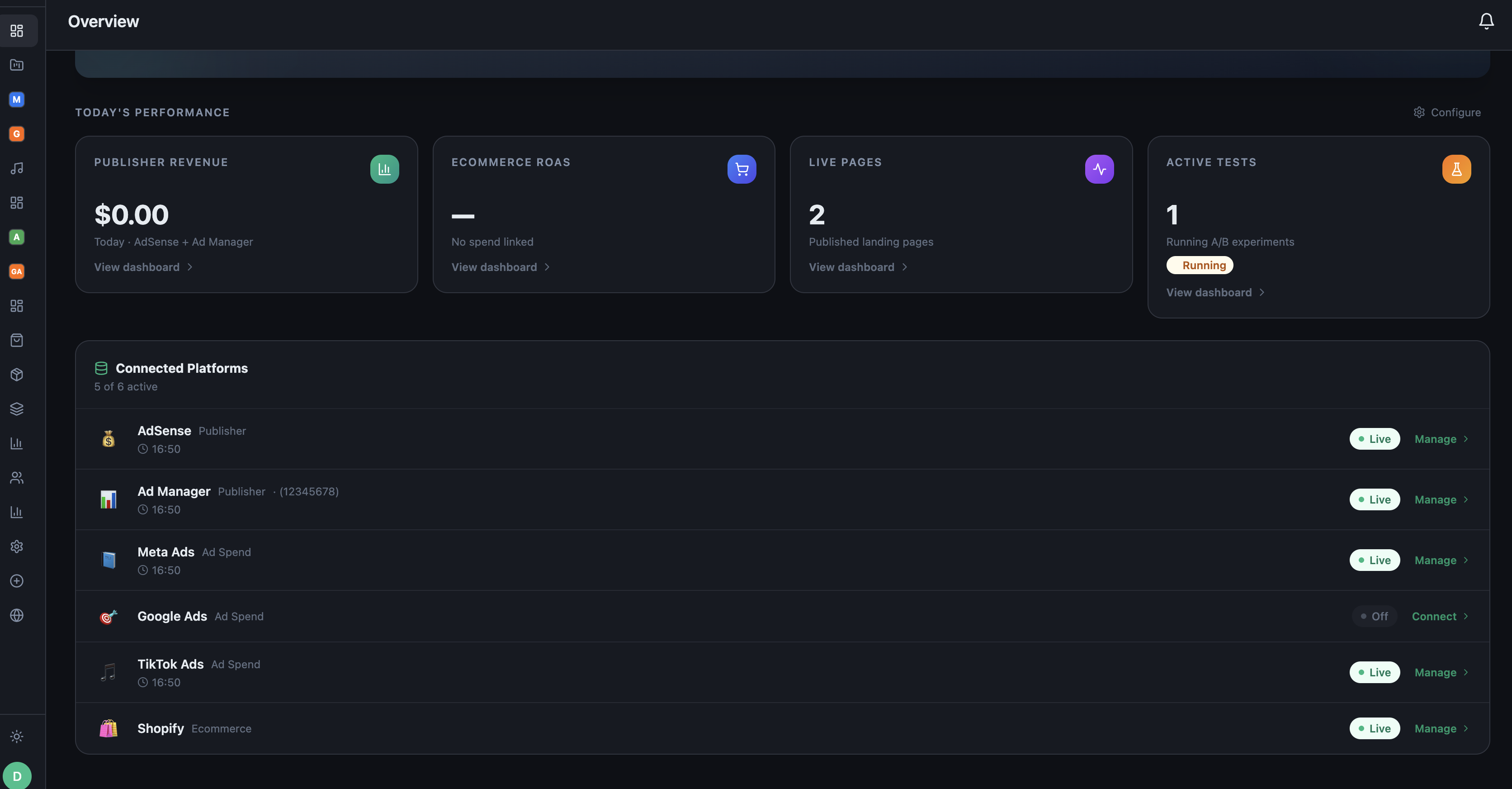Open the globe sidebar icon
The image size is (1512, 789).
click(17, 615)
